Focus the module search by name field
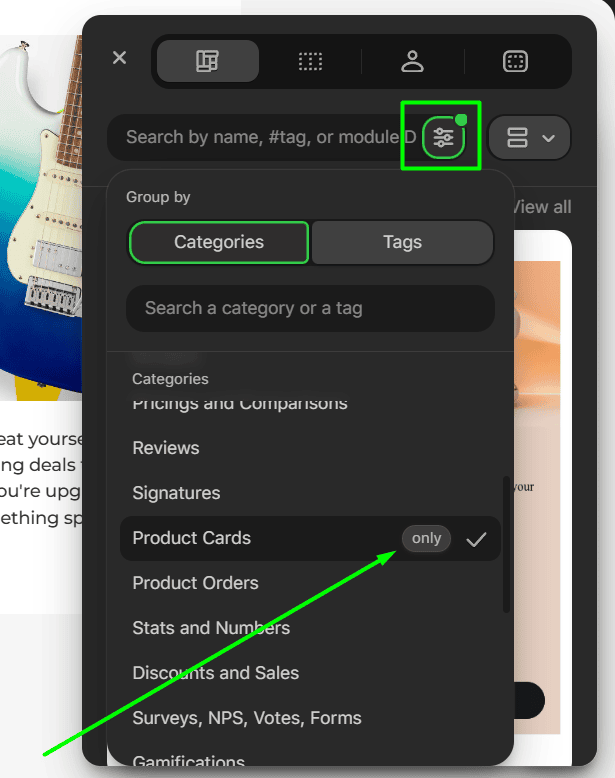The height and width of the screenshot is (778, 615). click(x=265, y=137)
